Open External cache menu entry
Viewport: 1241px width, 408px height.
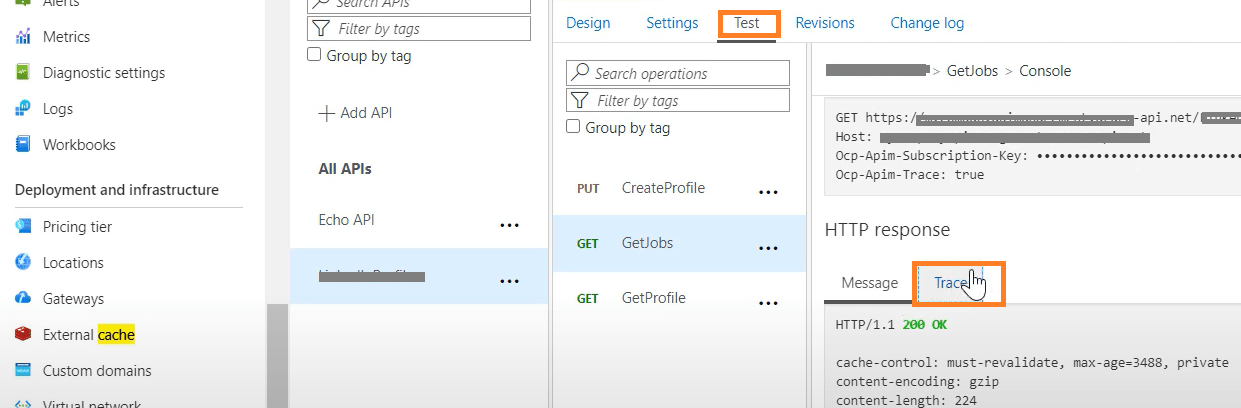click(89, 335)
